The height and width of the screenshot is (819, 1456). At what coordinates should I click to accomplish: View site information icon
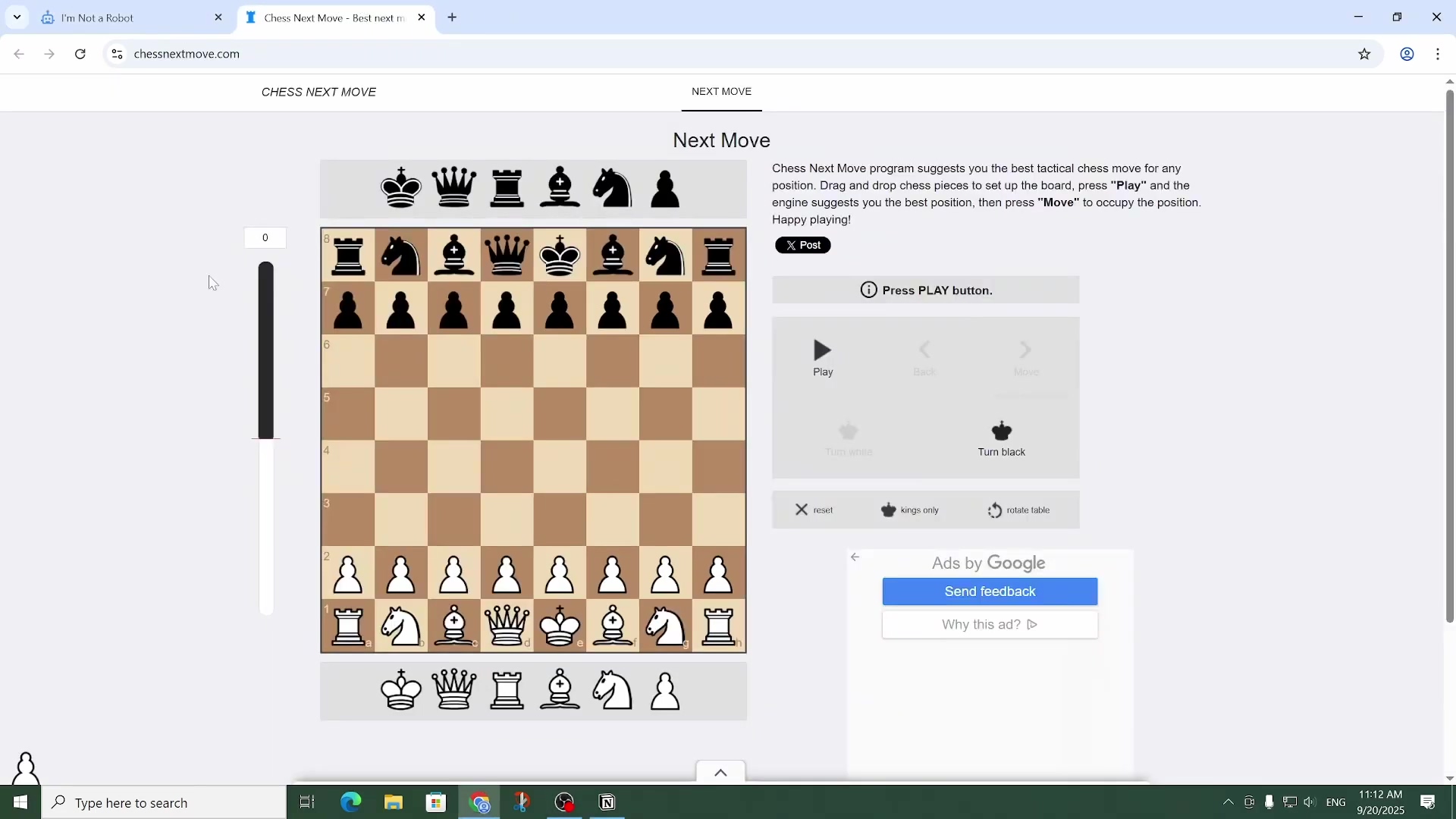(117, 54)
